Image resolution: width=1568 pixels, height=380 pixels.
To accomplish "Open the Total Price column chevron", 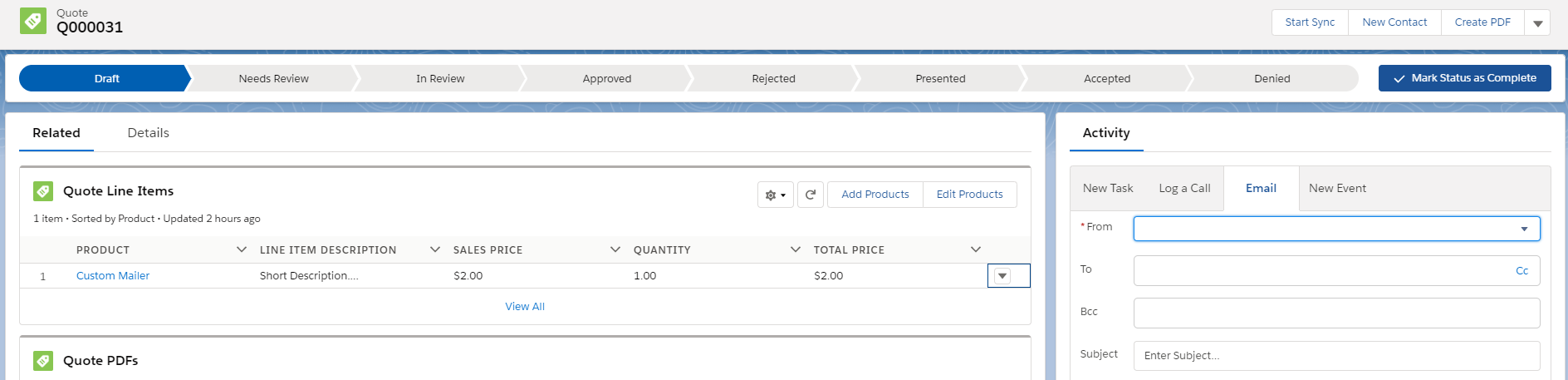I will click(976, 249).
